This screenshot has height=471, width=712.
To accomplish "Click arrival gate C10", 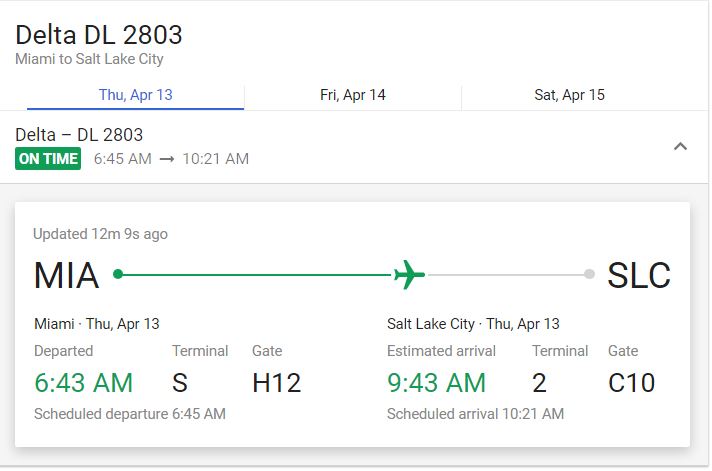I will pyautogui.click(x=632, y=382).
